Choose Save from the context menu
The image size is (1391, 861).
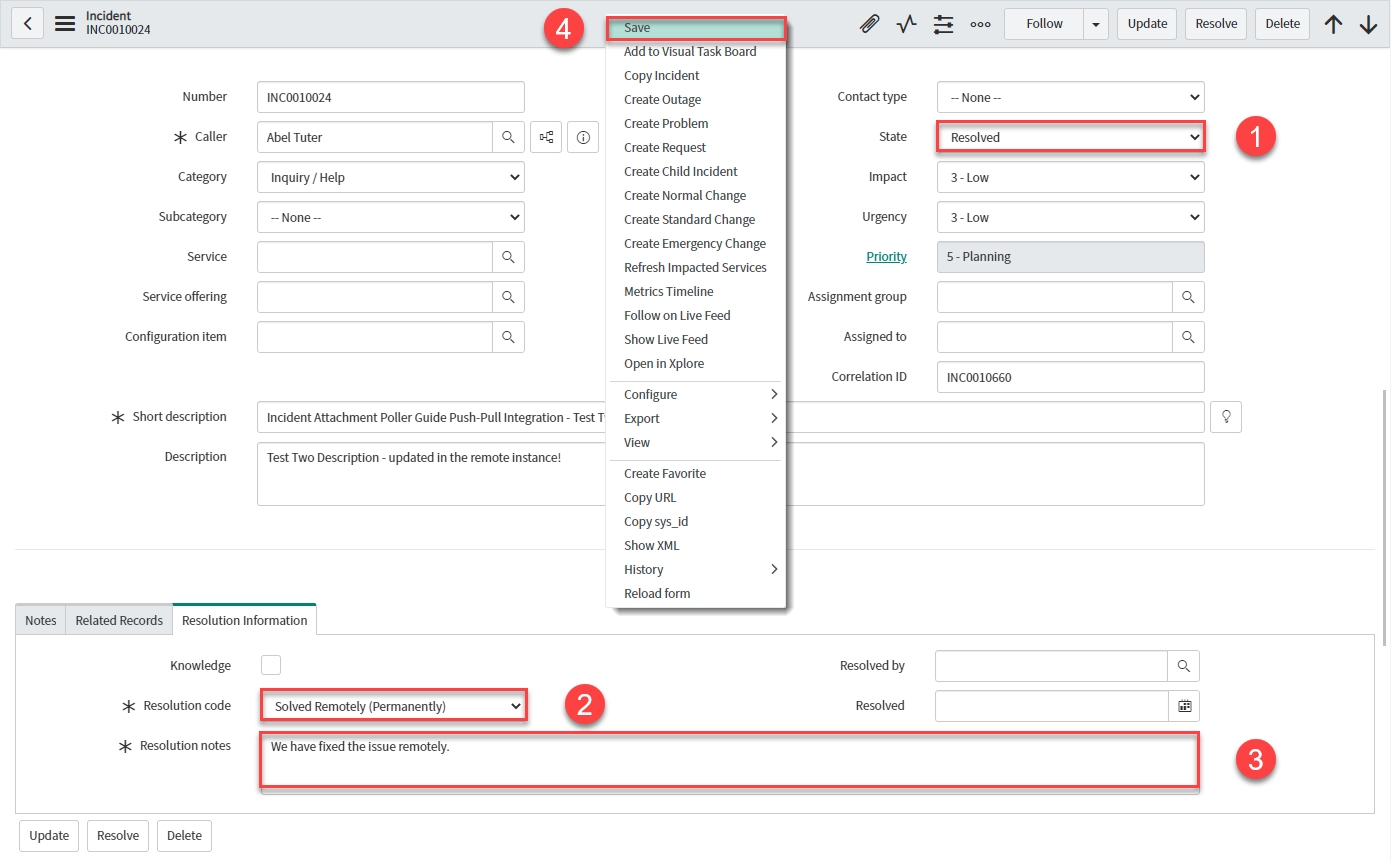point(696,28)
